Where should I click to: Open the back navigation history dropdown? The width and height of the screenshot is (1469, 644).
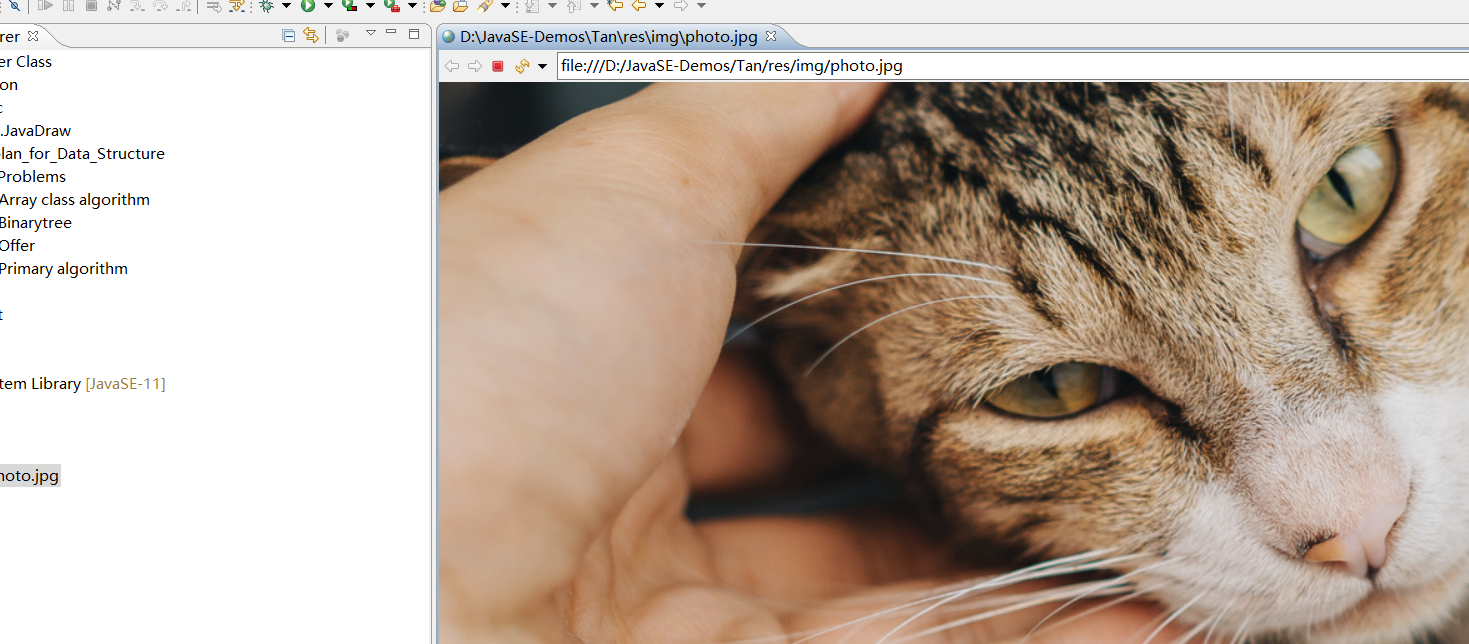pos(659,6)
